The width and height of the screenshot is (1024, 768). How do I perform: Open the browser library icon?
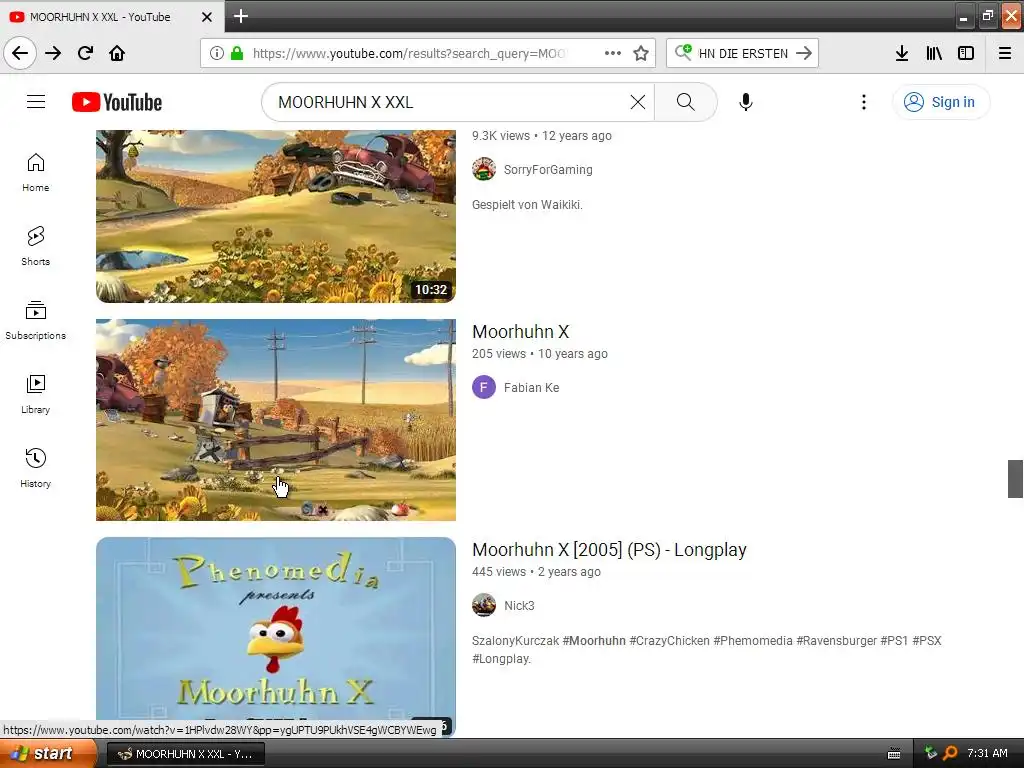(934, 53)
